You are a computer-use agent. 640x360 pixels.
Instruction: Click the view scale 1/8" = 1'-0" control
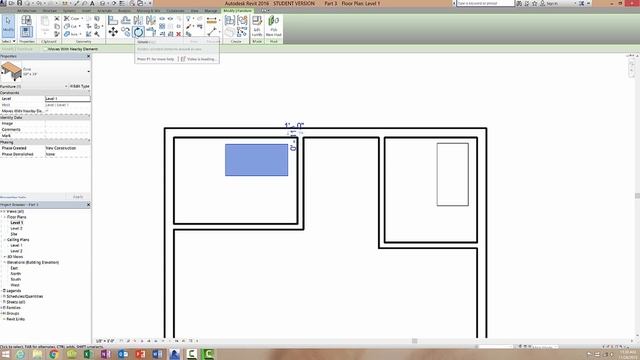coord(105,341)
